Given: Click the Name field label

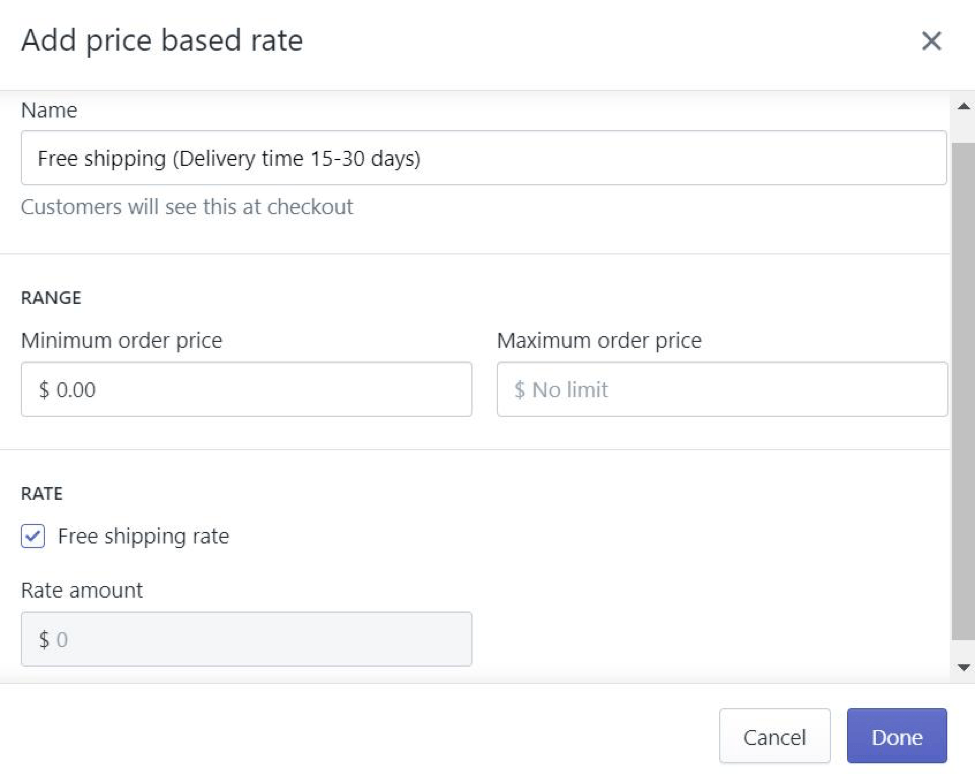Looking at the screenshot, I should click(49, 111).
